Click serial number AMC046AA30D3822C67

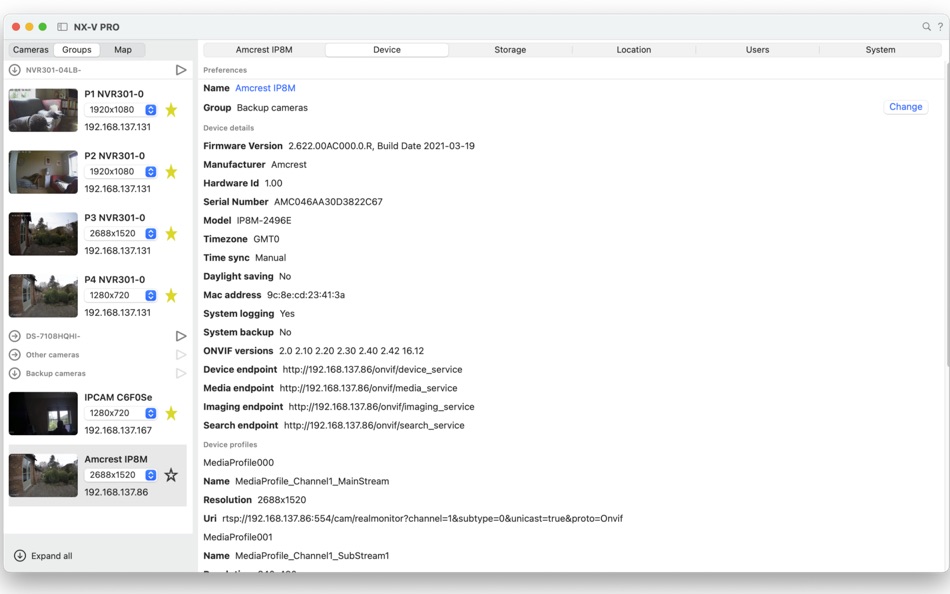point(328,202)
